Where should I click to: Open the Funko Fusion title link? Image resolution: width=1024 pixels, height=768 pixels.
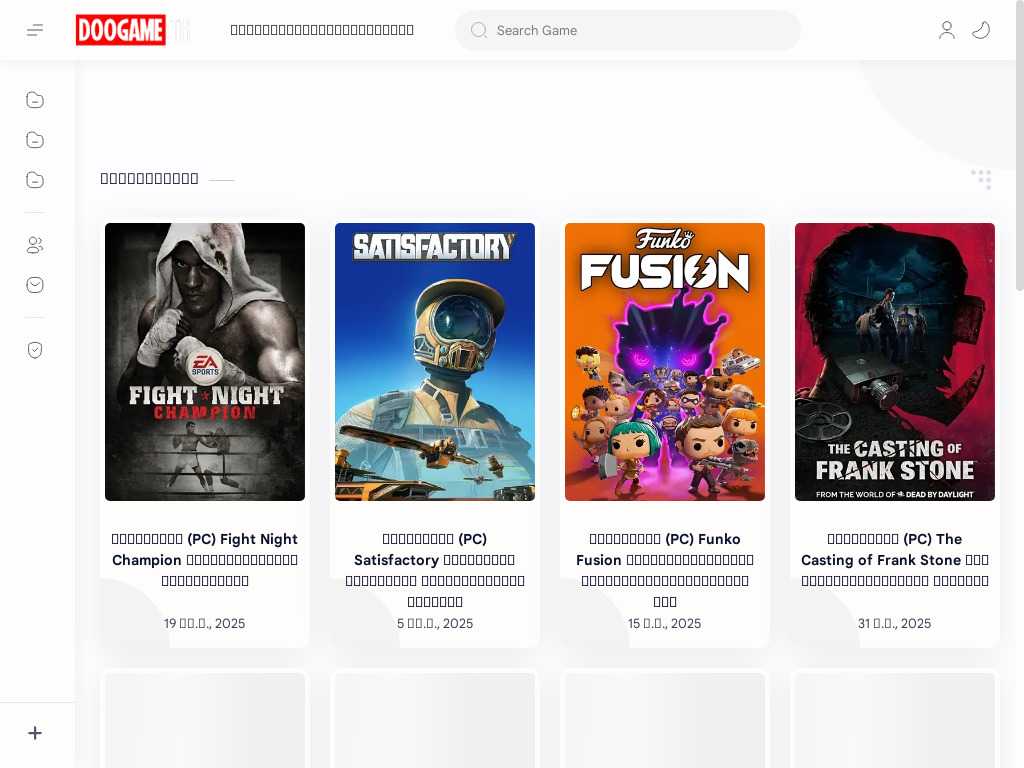(x=665, y=570)
